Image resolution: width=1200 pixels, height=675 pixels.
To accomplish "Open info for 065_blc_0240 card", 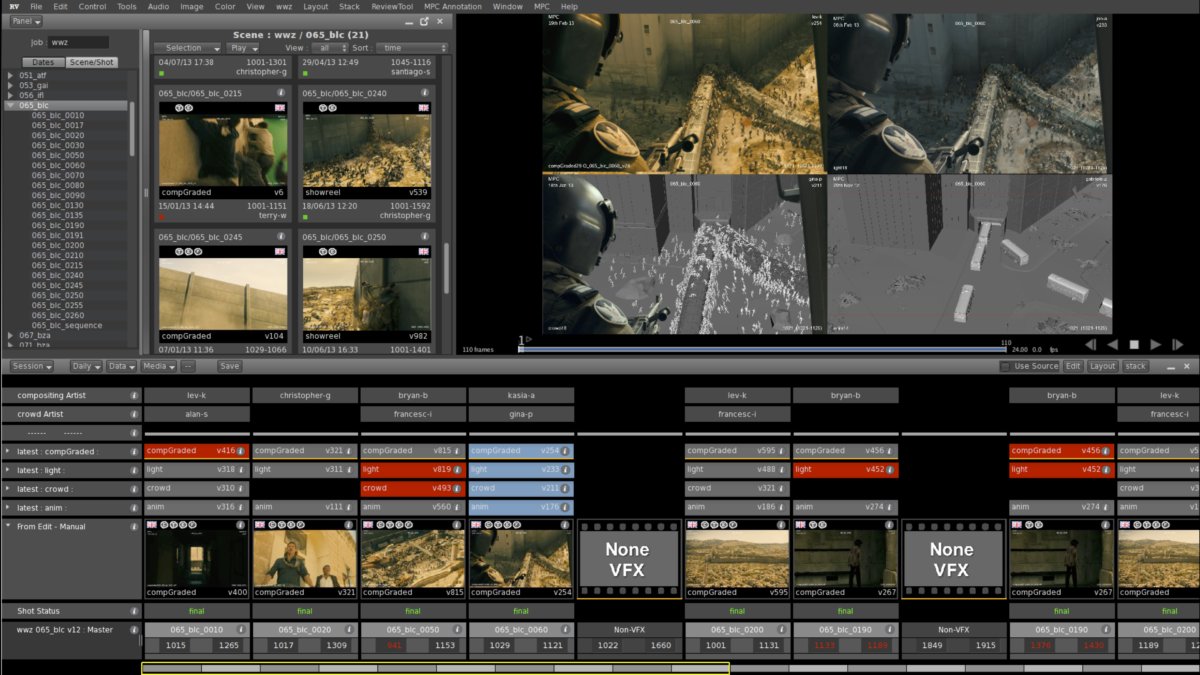I will 424,93.
